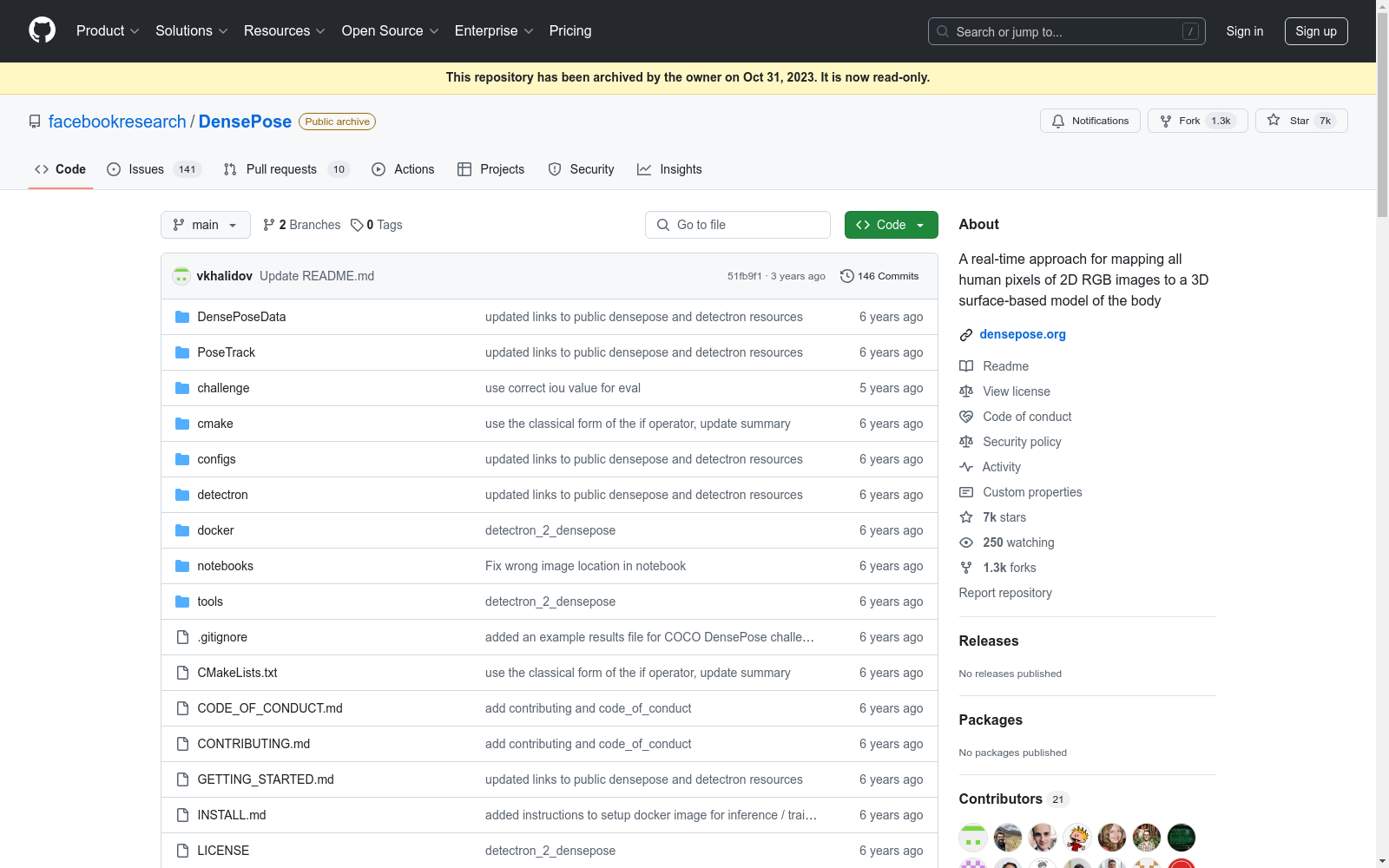This screenshot has width=1389, height=868.
Task: Open the CODE_OF_CONDUCT.md file
Action: (x=270, y=708)
